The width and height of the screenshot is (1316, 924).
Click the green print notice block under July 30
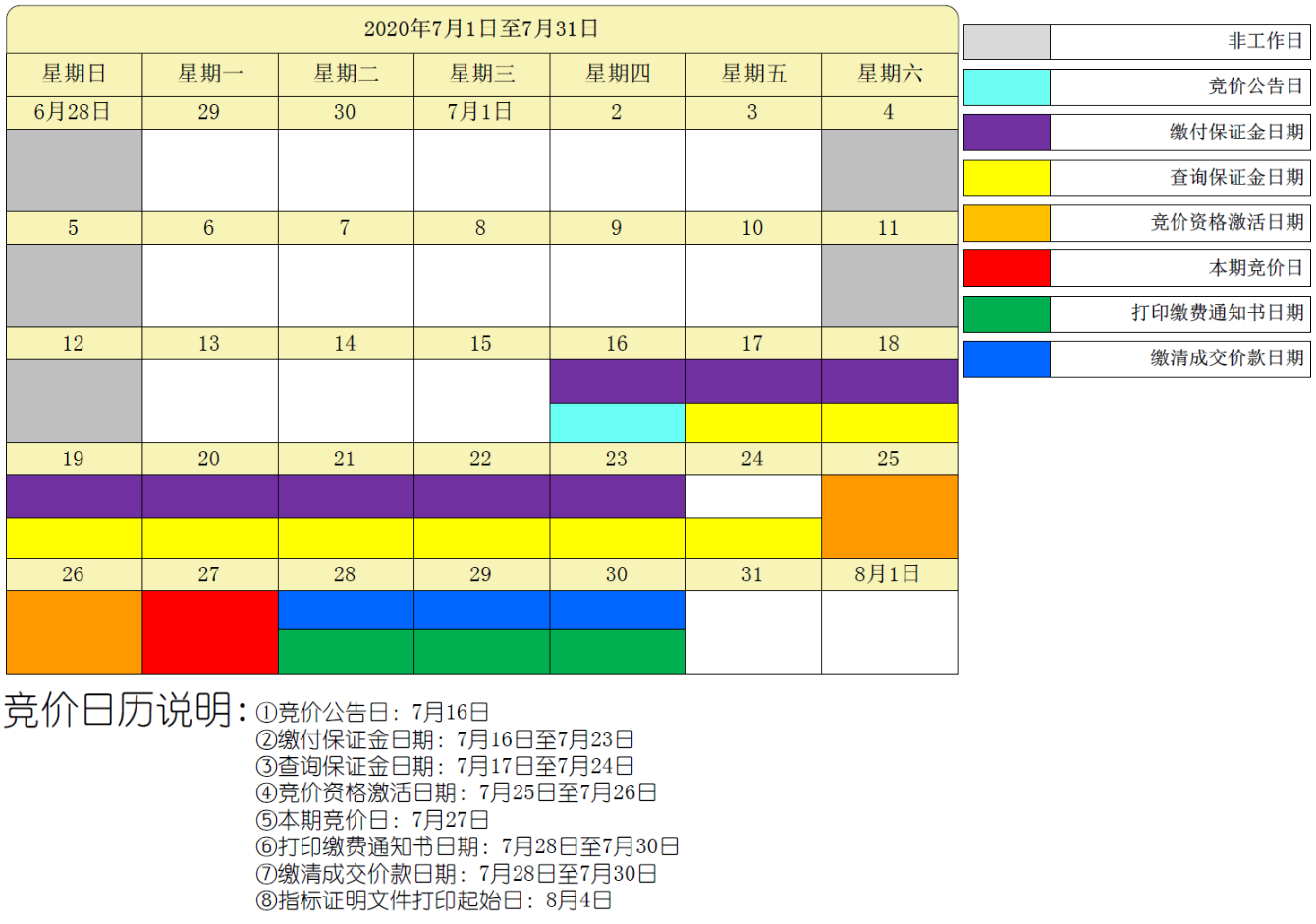[x=618, y=652]
